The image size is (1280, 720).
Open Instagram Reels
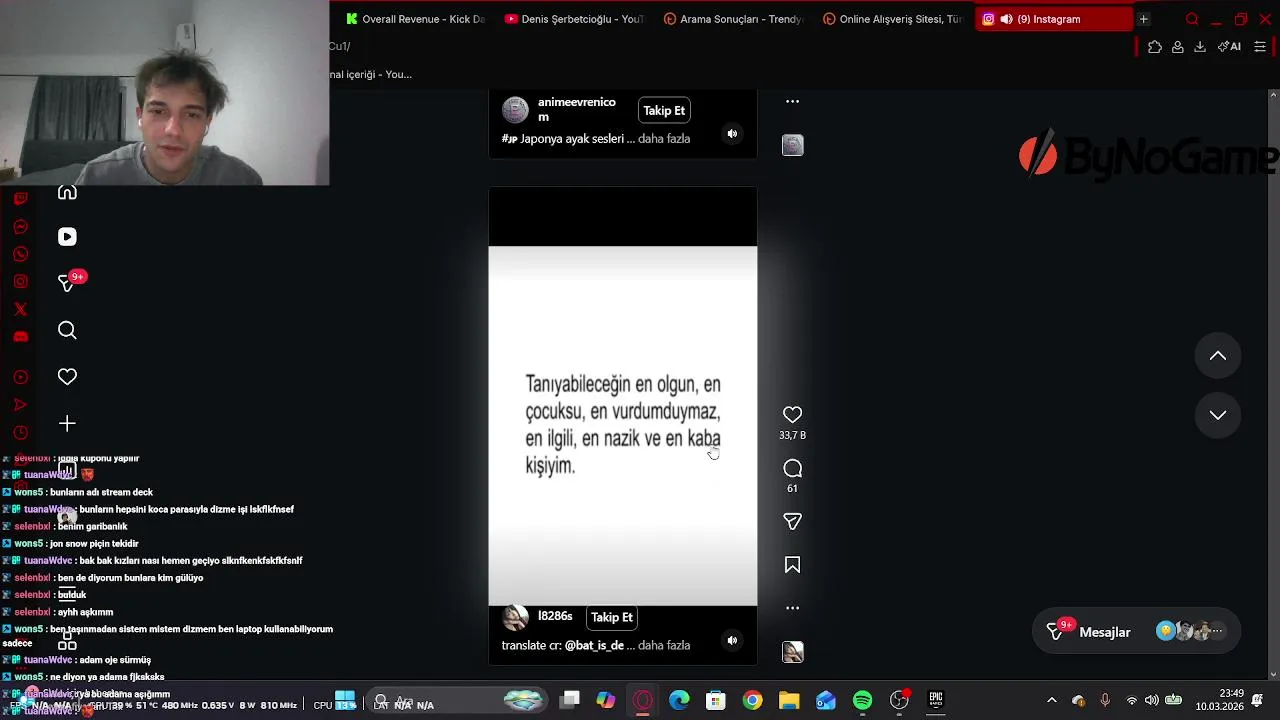[67, 237]
